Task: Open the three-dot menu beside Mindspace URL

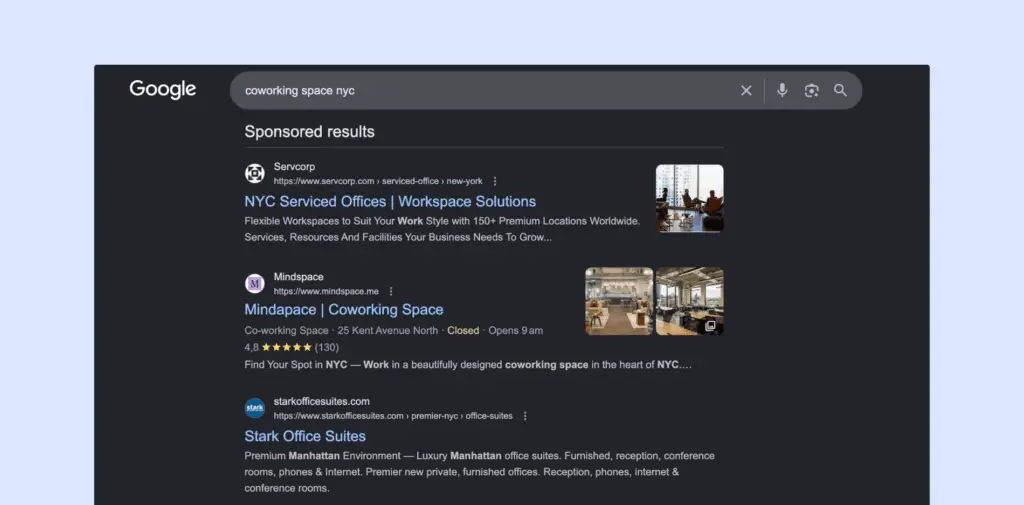Action: point(391,291)
